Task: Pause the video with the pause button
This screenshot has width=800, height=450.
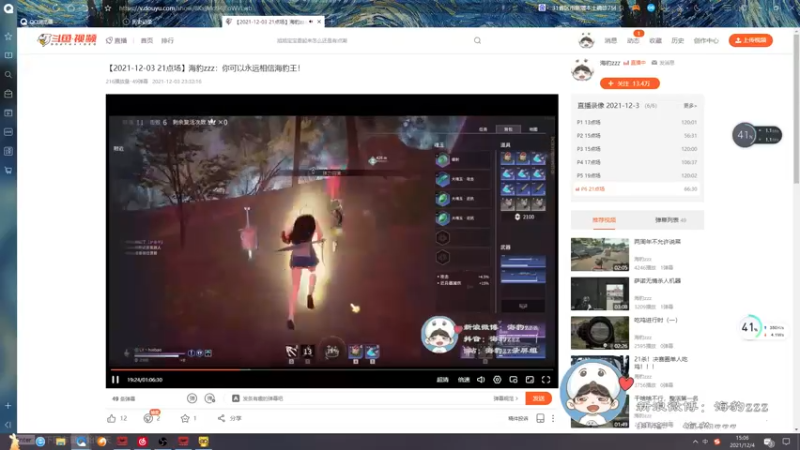Action: (115, 380)
